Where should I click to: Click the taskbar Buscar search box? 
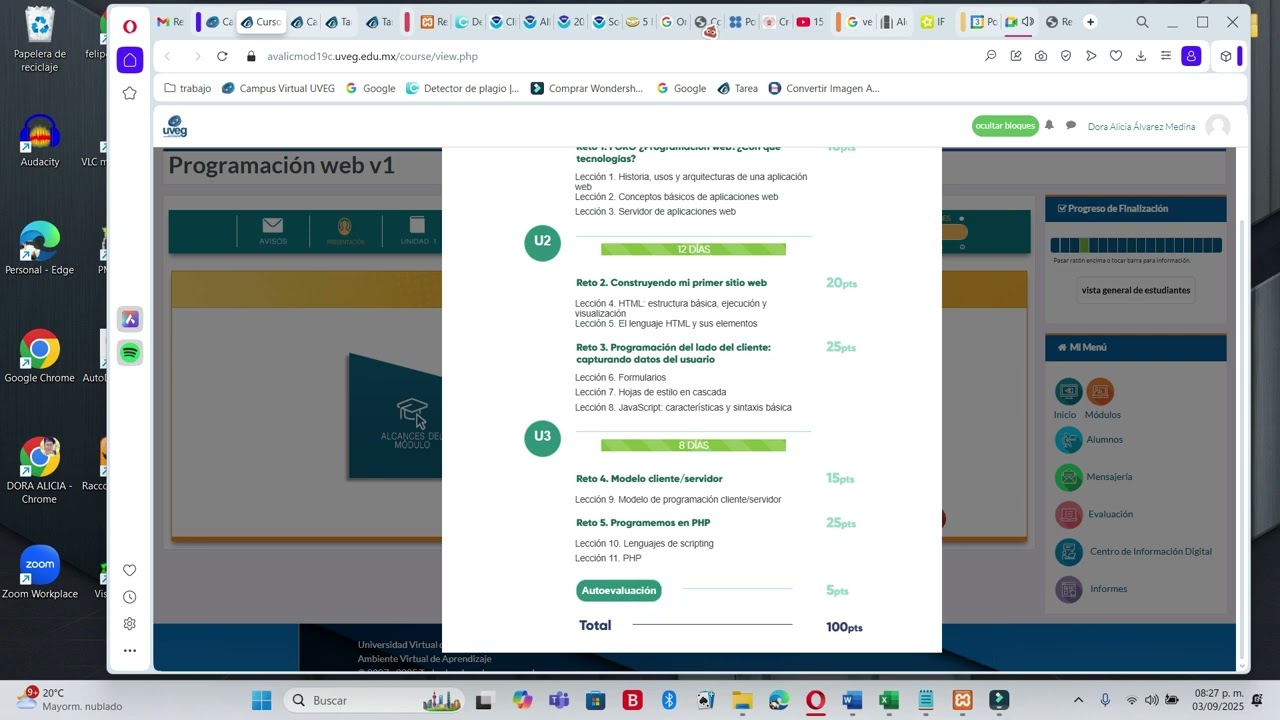(x=376, y=700)
